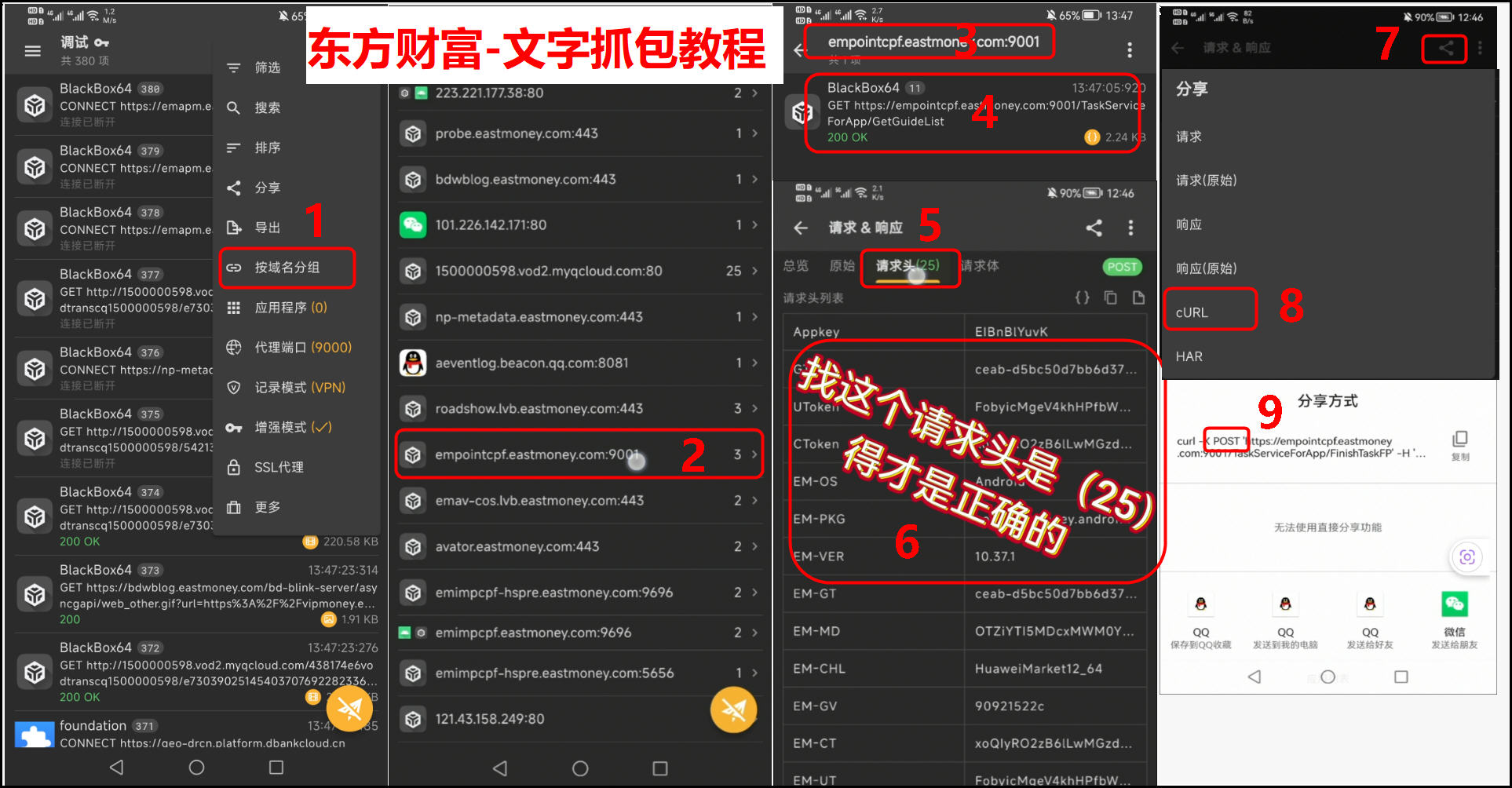Screen dimensions: 1512x788
Task: Select HAR from the share menu
Action: pos(1189,356)
